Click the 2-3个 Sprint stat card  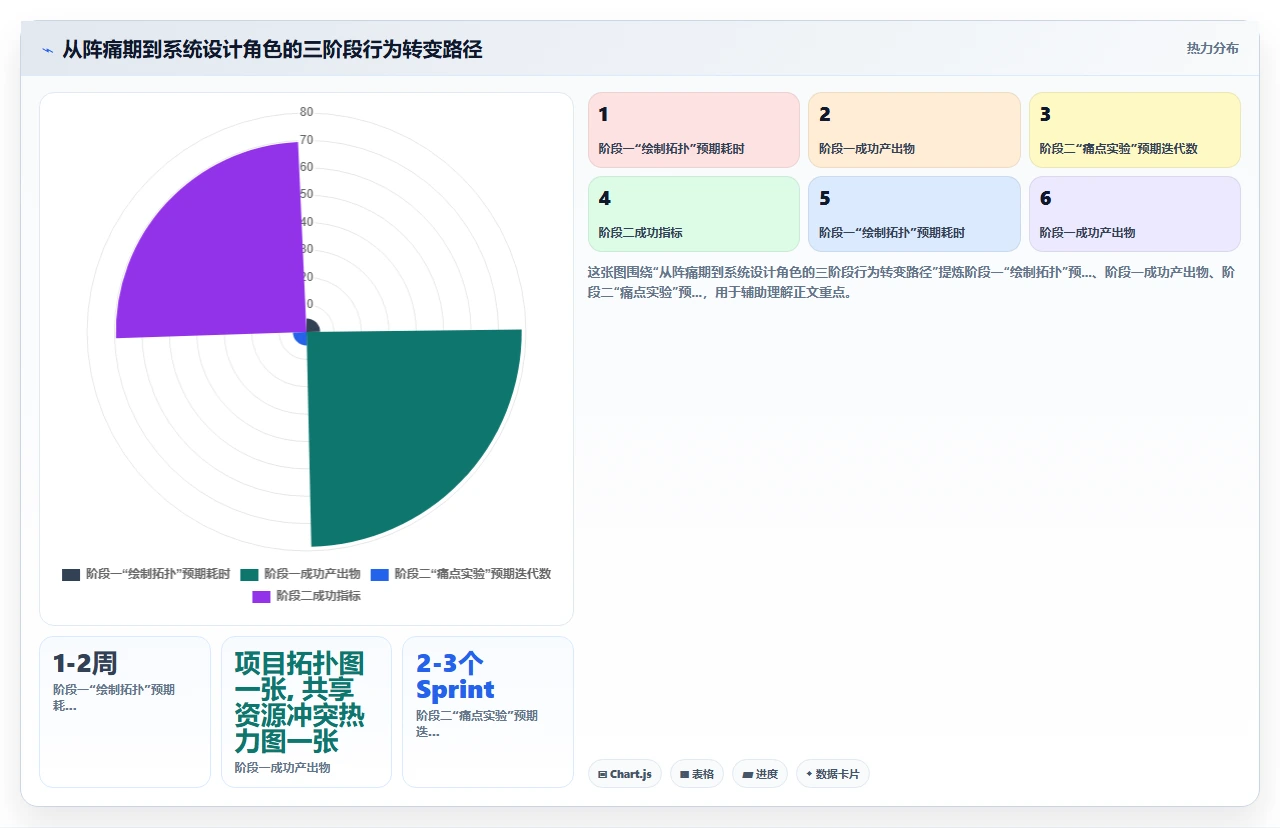[488, 712]
